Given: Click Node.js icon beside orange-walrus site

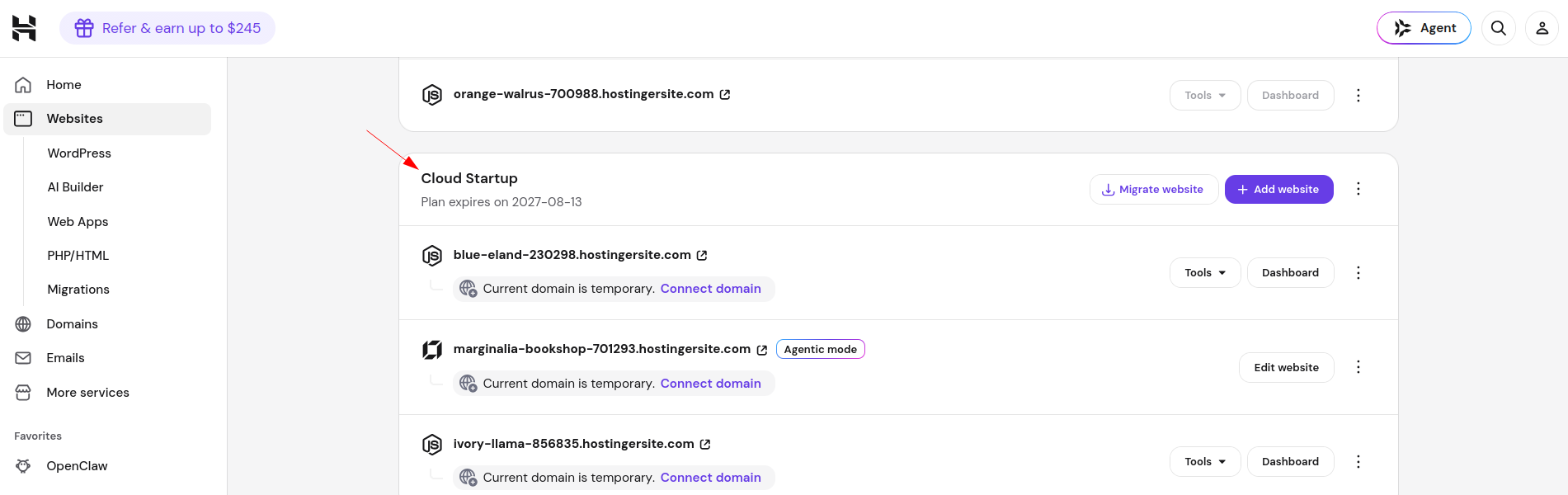Looking at the screenshot, I should coord(432,95).
